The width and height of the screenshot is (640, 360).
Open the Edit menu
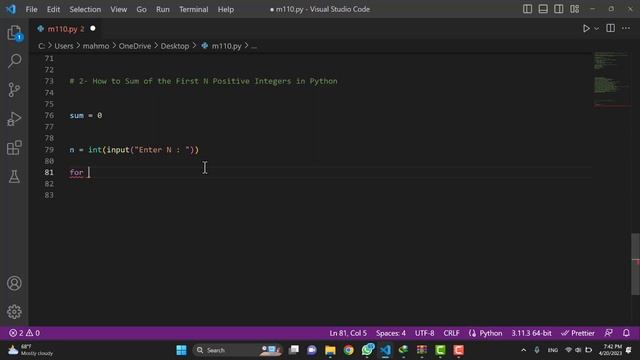click(53, 9)
